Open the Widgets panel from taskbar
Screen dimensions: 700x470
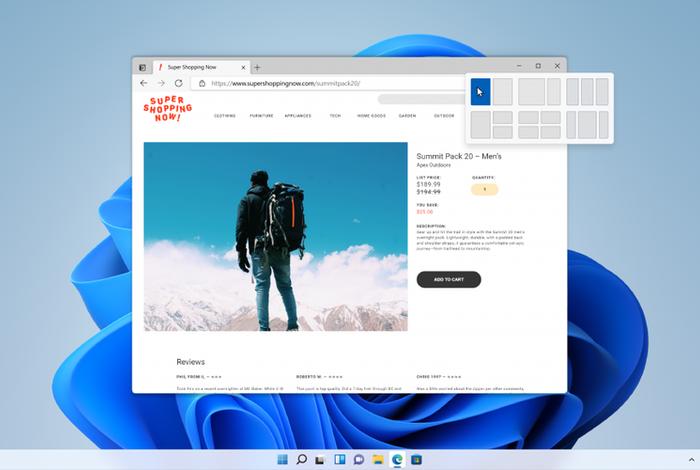point(340,459)
